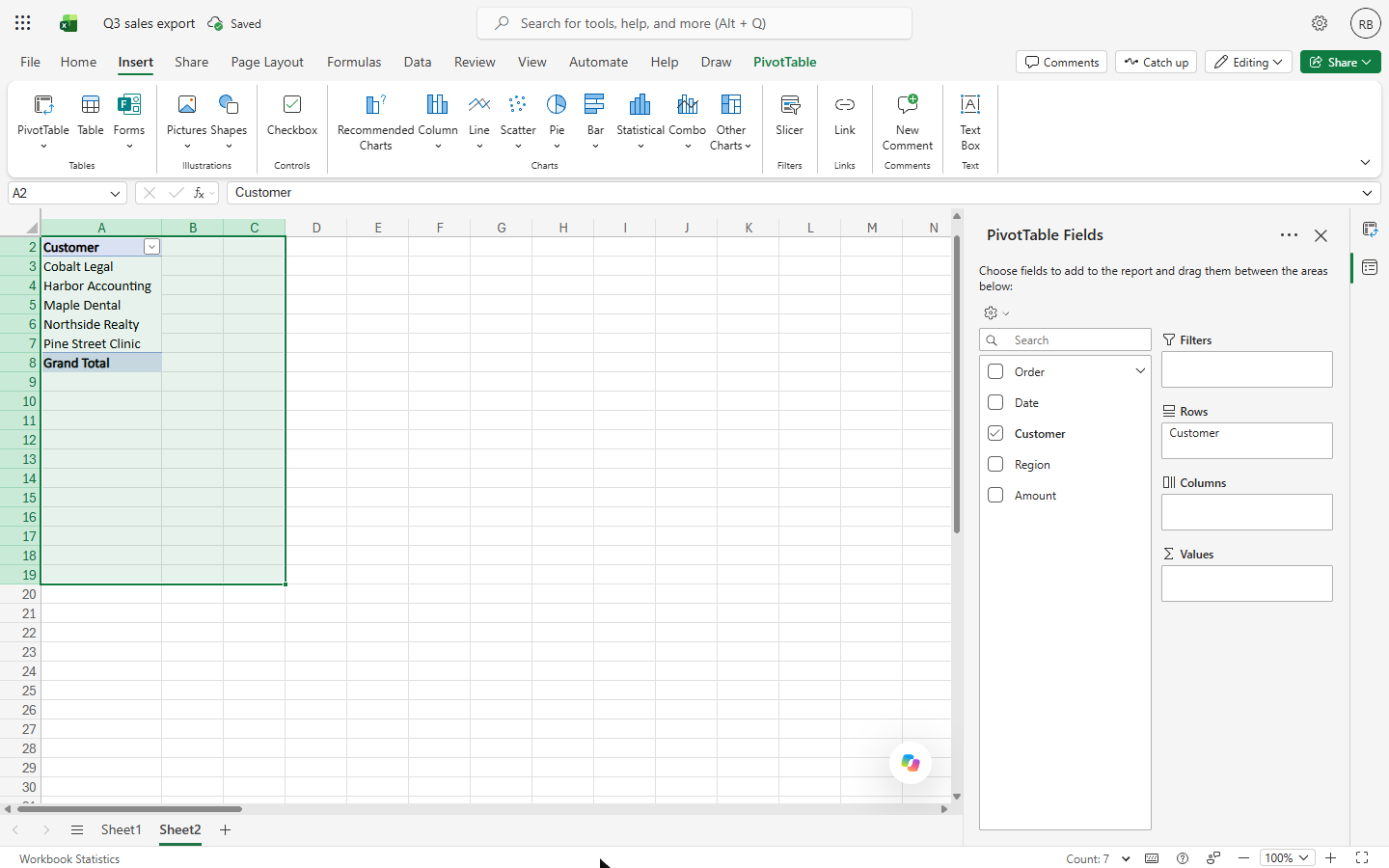Image resolution: width=1389 pixels, height=868 pixels.
Task: Click the Share button
Action: pyautogui.click(x=1340, y=62)
